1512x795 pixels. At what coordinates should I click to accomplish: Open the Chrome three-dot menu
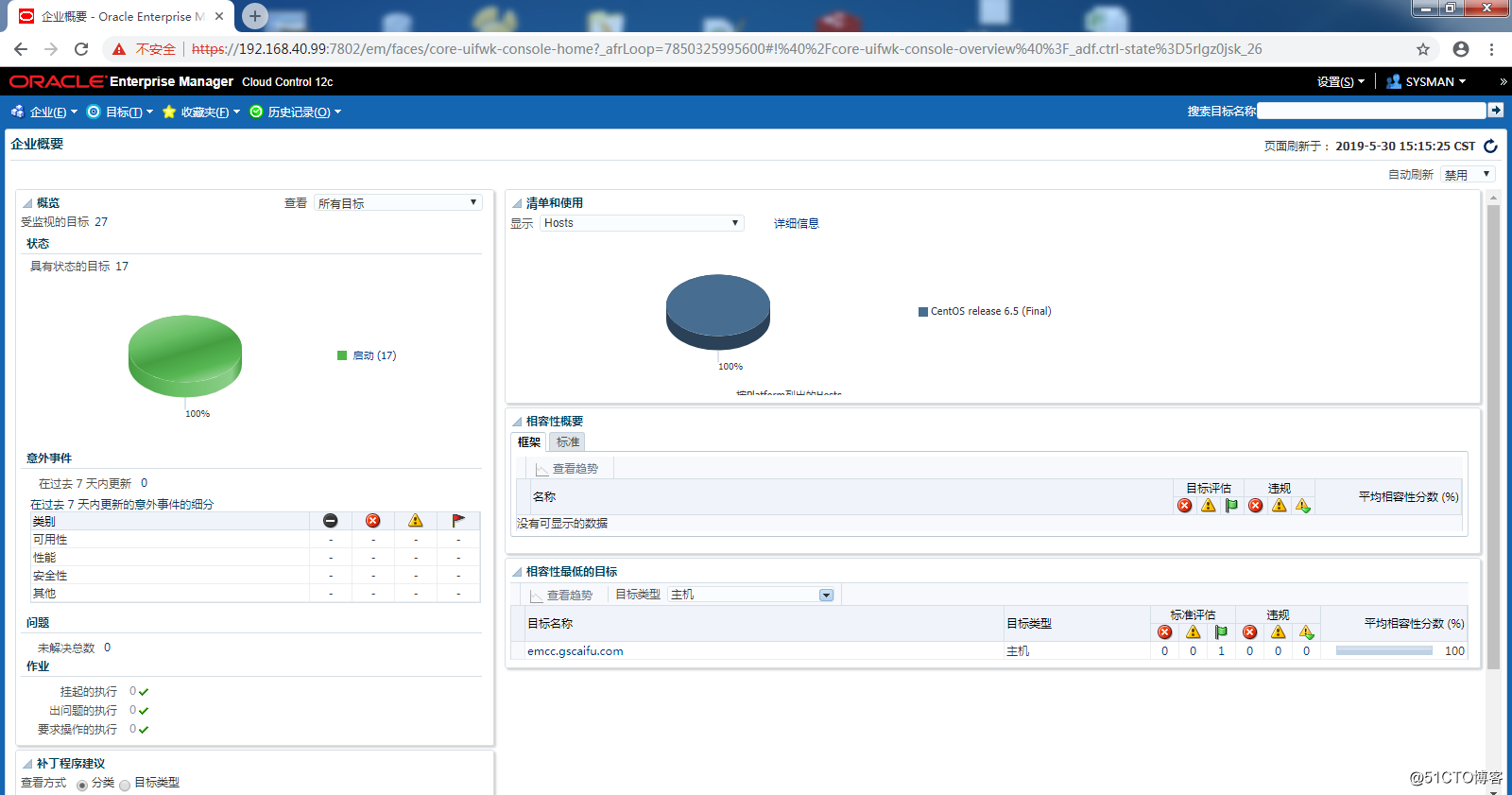point(1492,49)
